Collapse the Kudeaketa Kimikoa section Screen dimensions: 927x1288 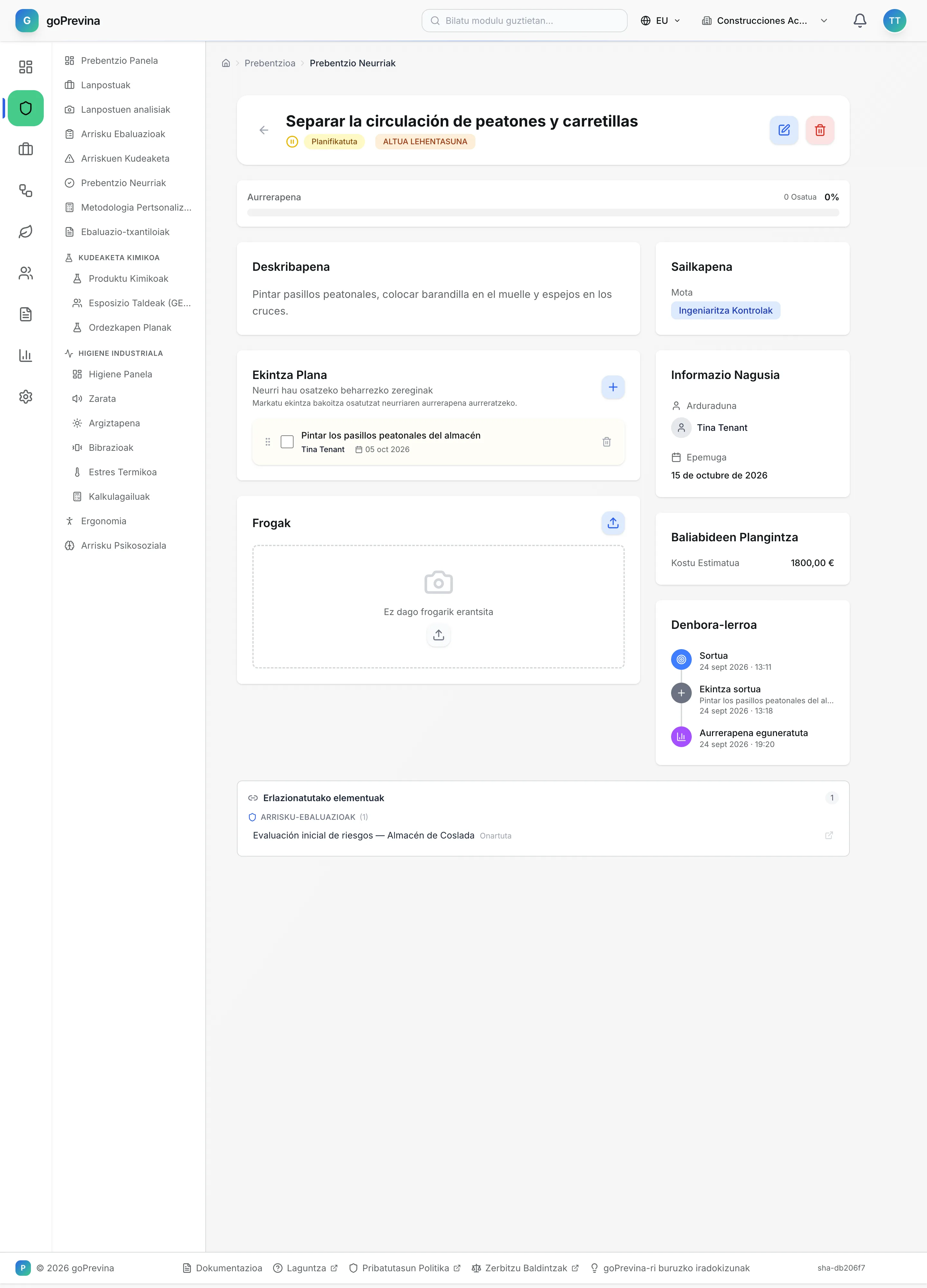pyautogui.click(x=118, y=258)
